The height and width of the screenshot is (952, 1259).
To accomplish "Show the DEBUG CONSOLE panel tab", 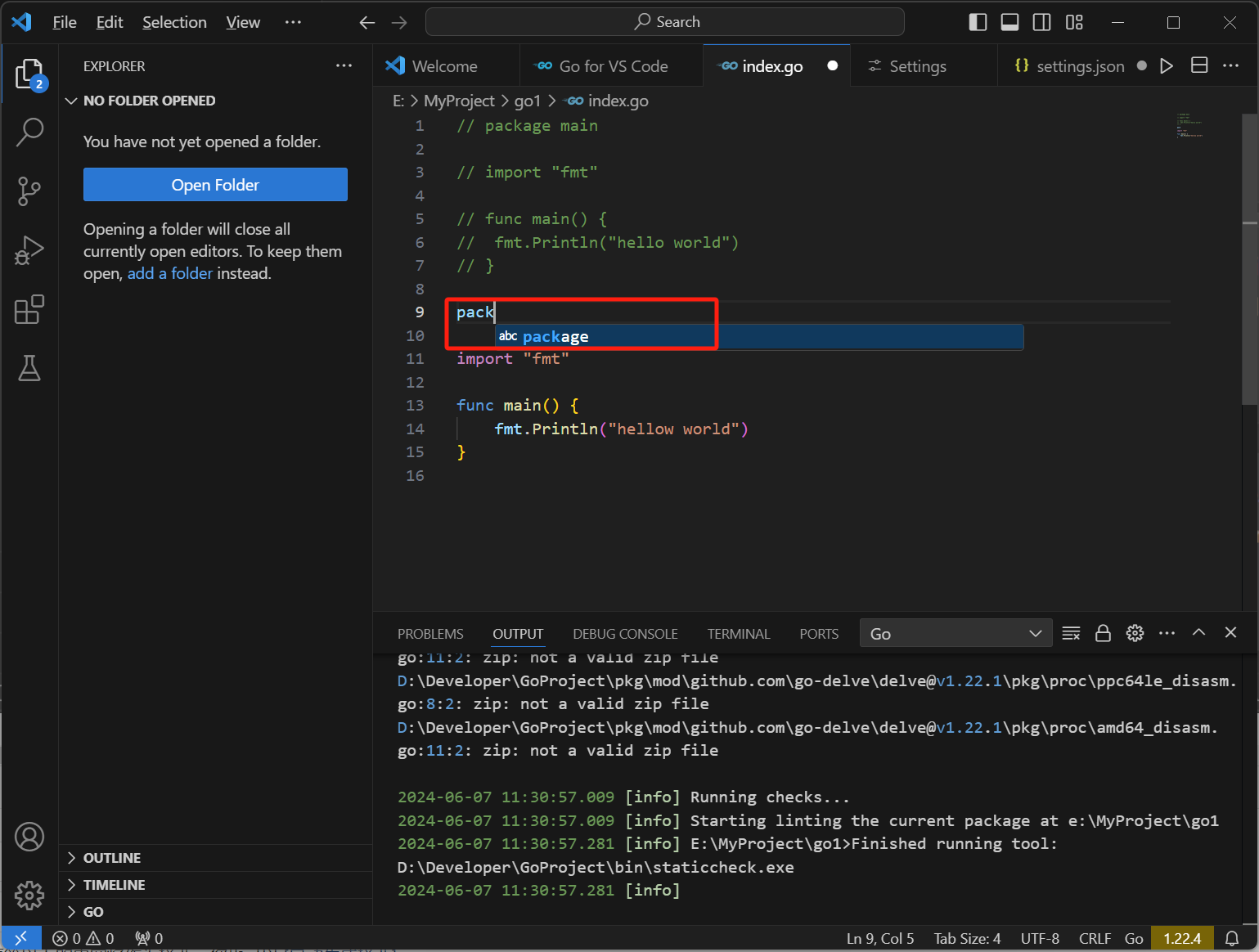I will pos(625,634).
